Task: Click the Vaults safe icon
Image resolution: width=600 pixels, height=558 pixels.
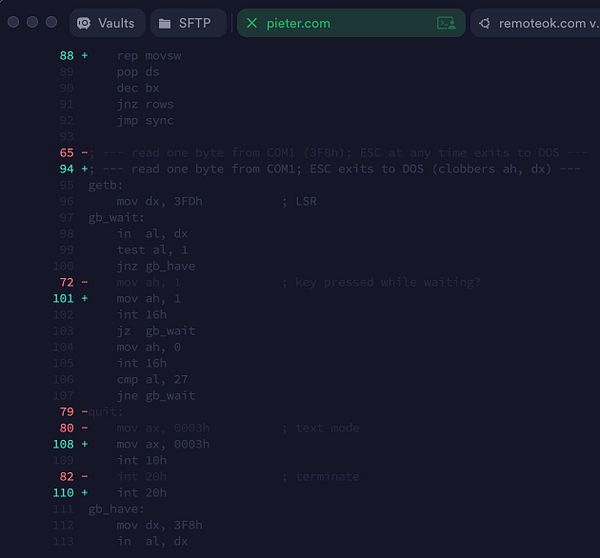Action: (x=84, y=23)
